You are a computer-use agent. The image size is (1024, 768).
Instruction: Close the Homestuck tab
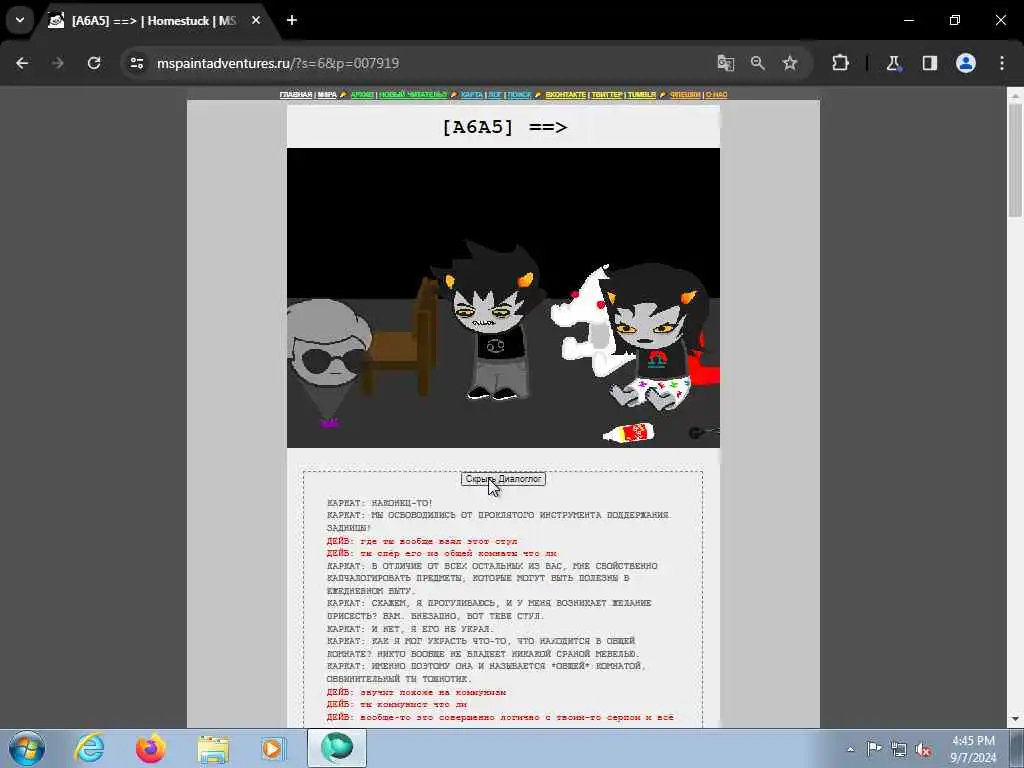(x=256, y=20)
